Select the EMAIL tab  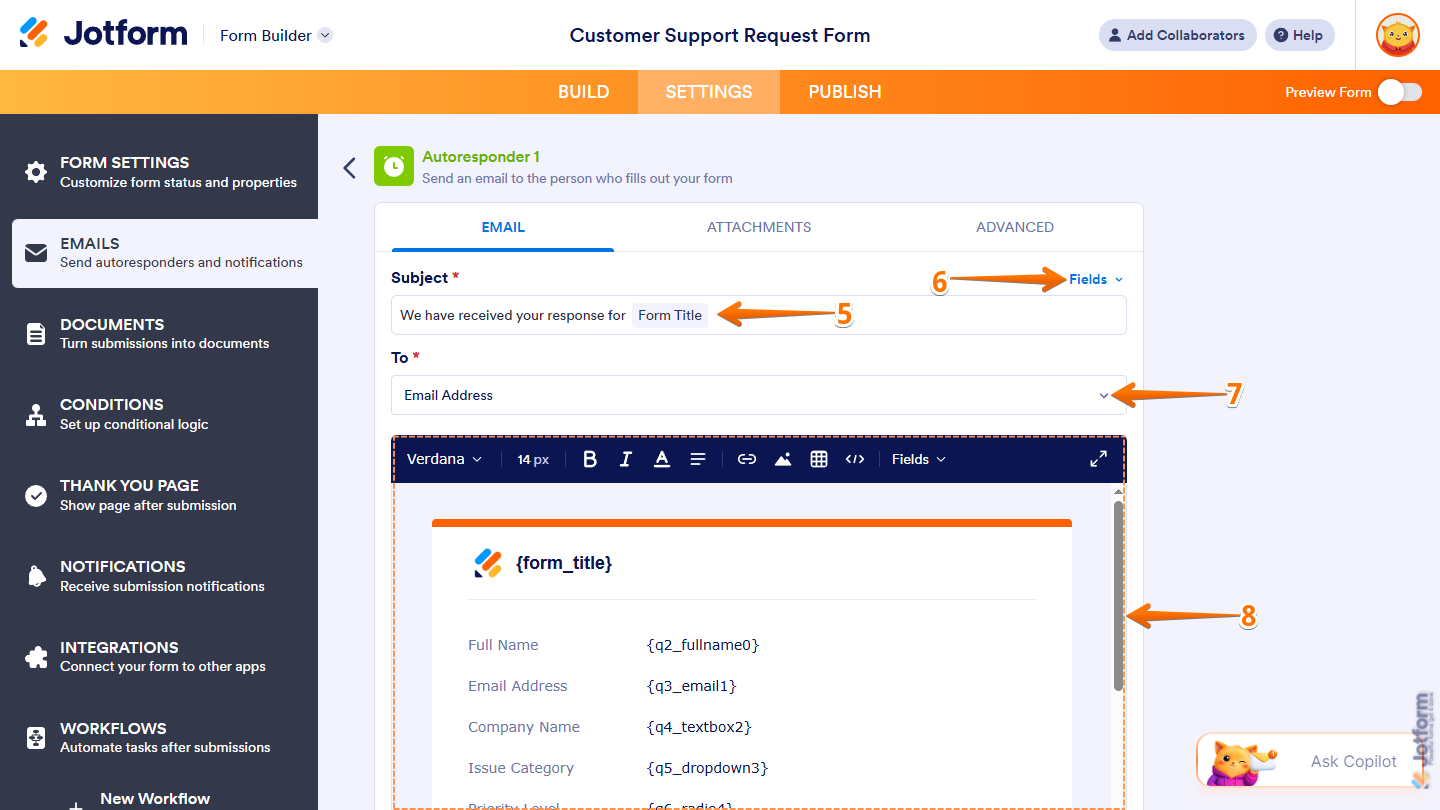(x=503, y=227)
